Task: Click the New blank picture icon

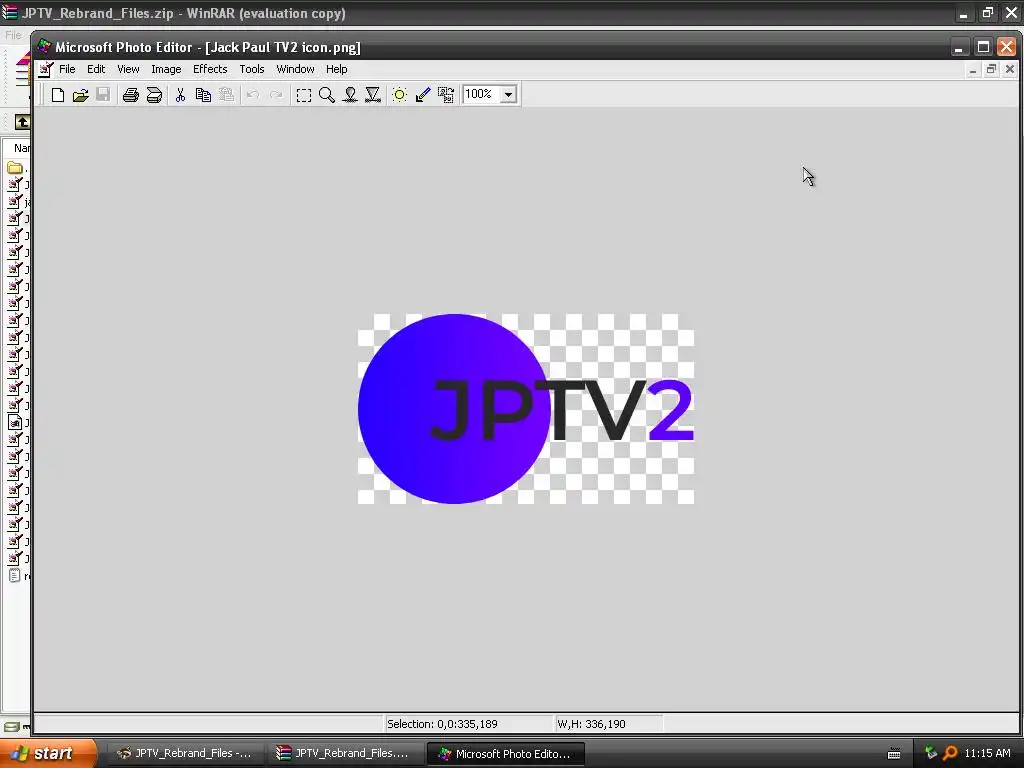Action: [57, 95]
